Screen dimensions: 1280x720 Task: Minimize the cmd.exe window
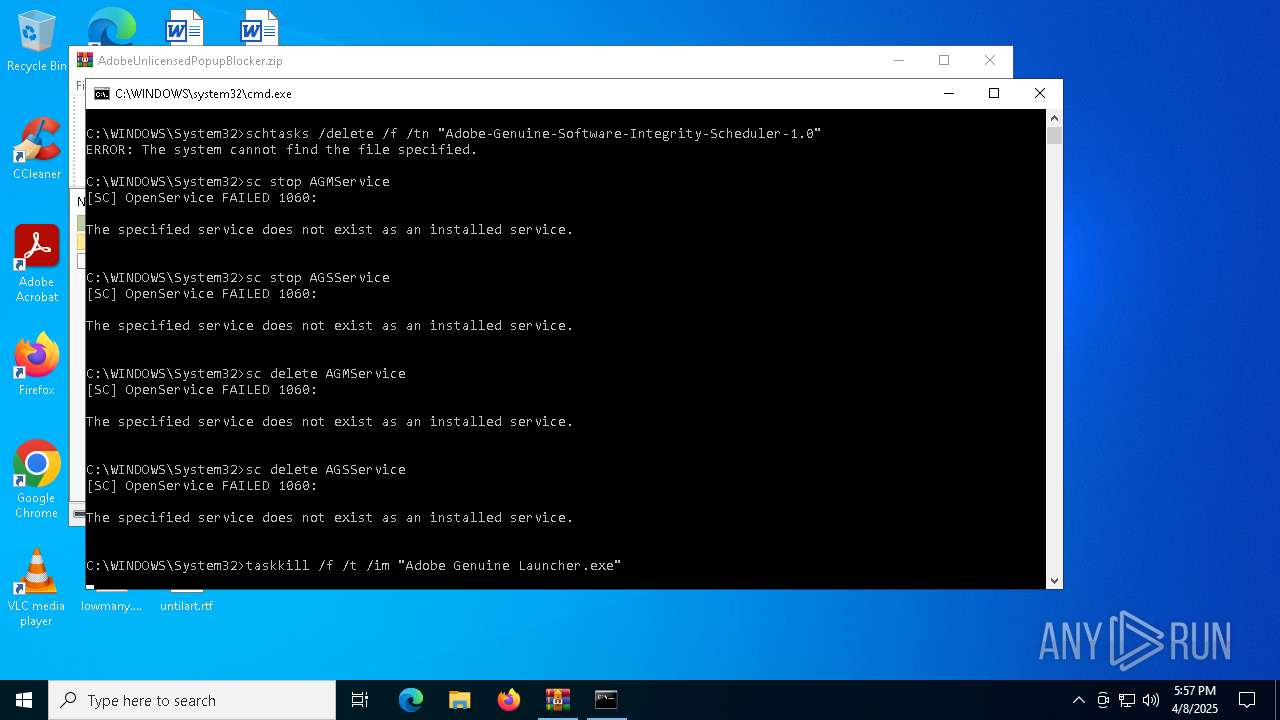point(948,93)
